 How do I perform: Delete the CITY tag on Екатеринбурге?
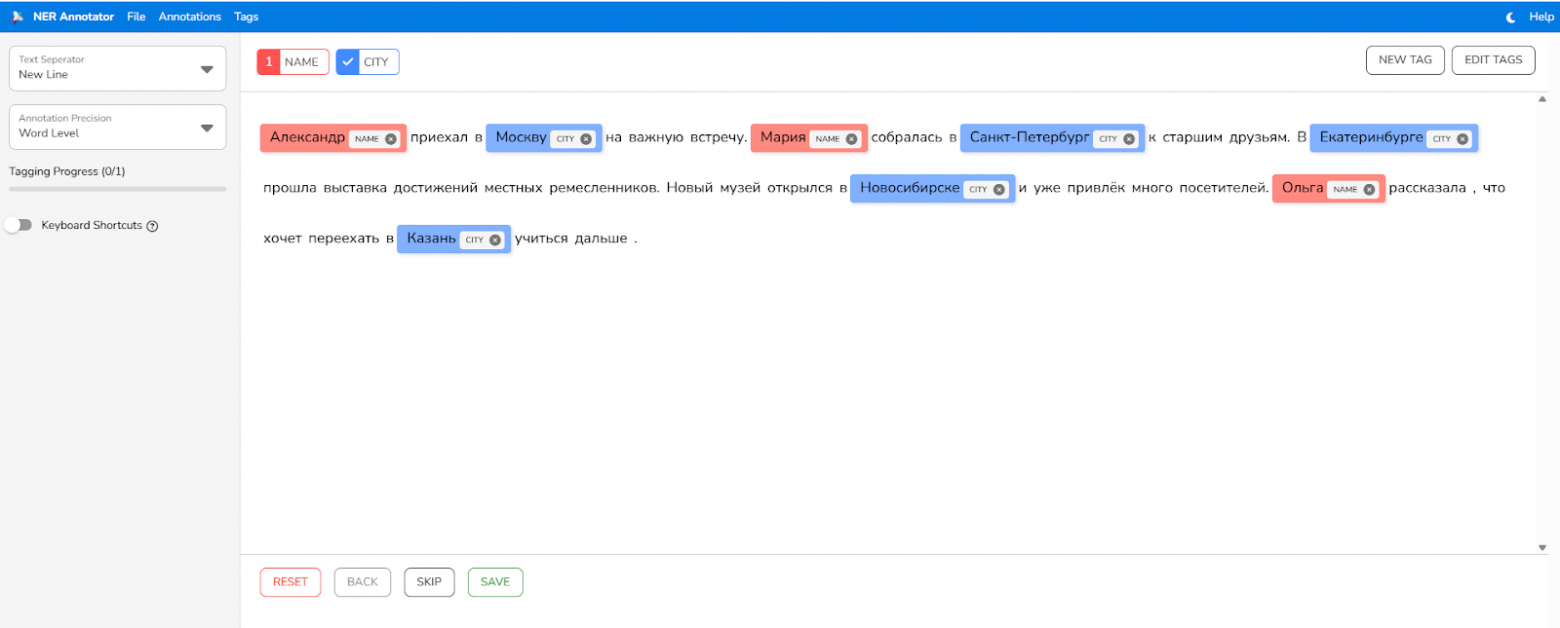coord(1461,139)
